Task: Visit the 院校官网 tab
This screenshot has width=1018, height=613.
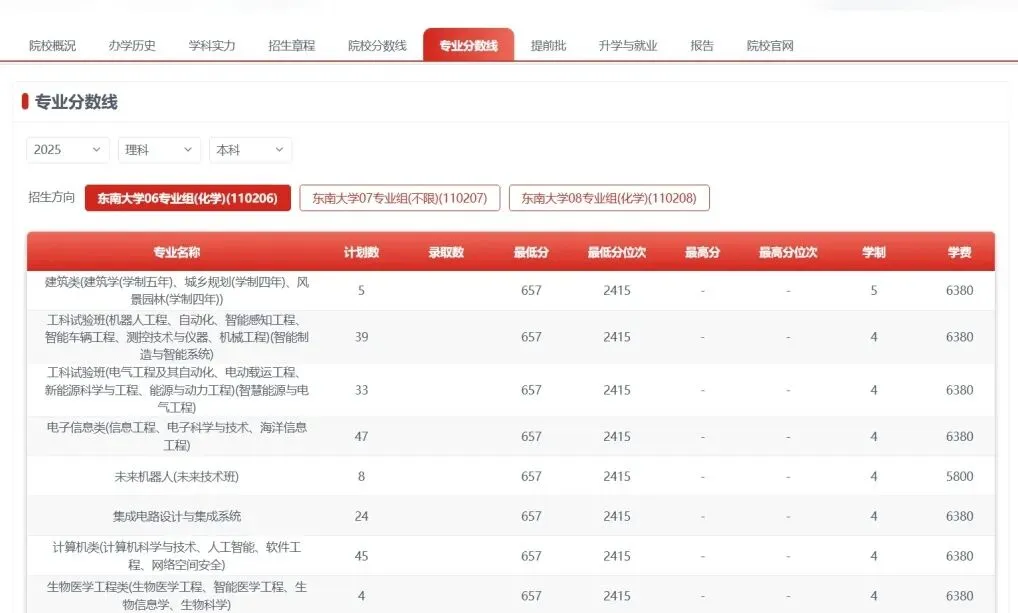Action: pyautogui.click(x=770, y=45)
